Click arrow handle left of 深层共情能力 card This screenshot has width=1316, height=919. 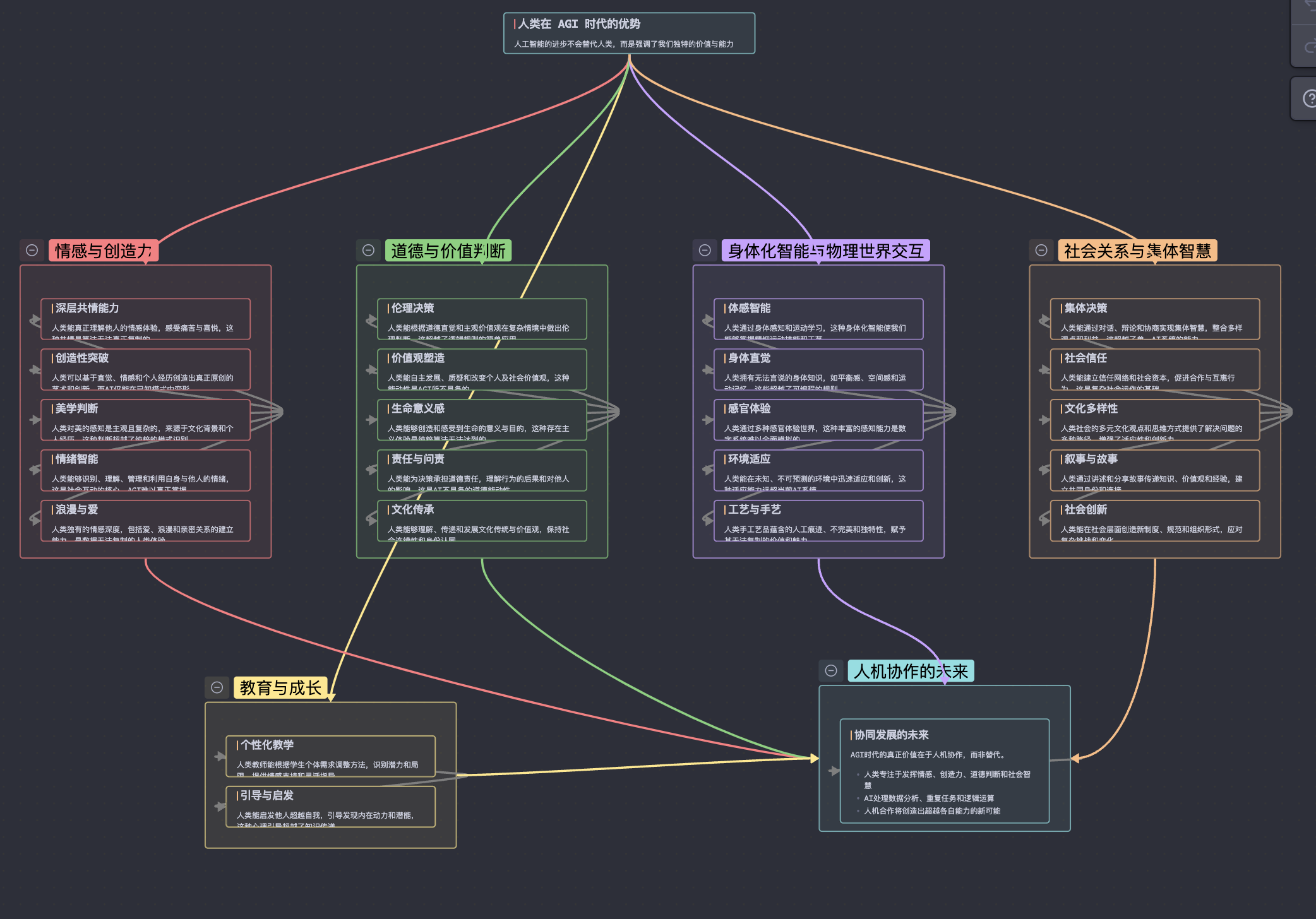(x=35, y=320)
